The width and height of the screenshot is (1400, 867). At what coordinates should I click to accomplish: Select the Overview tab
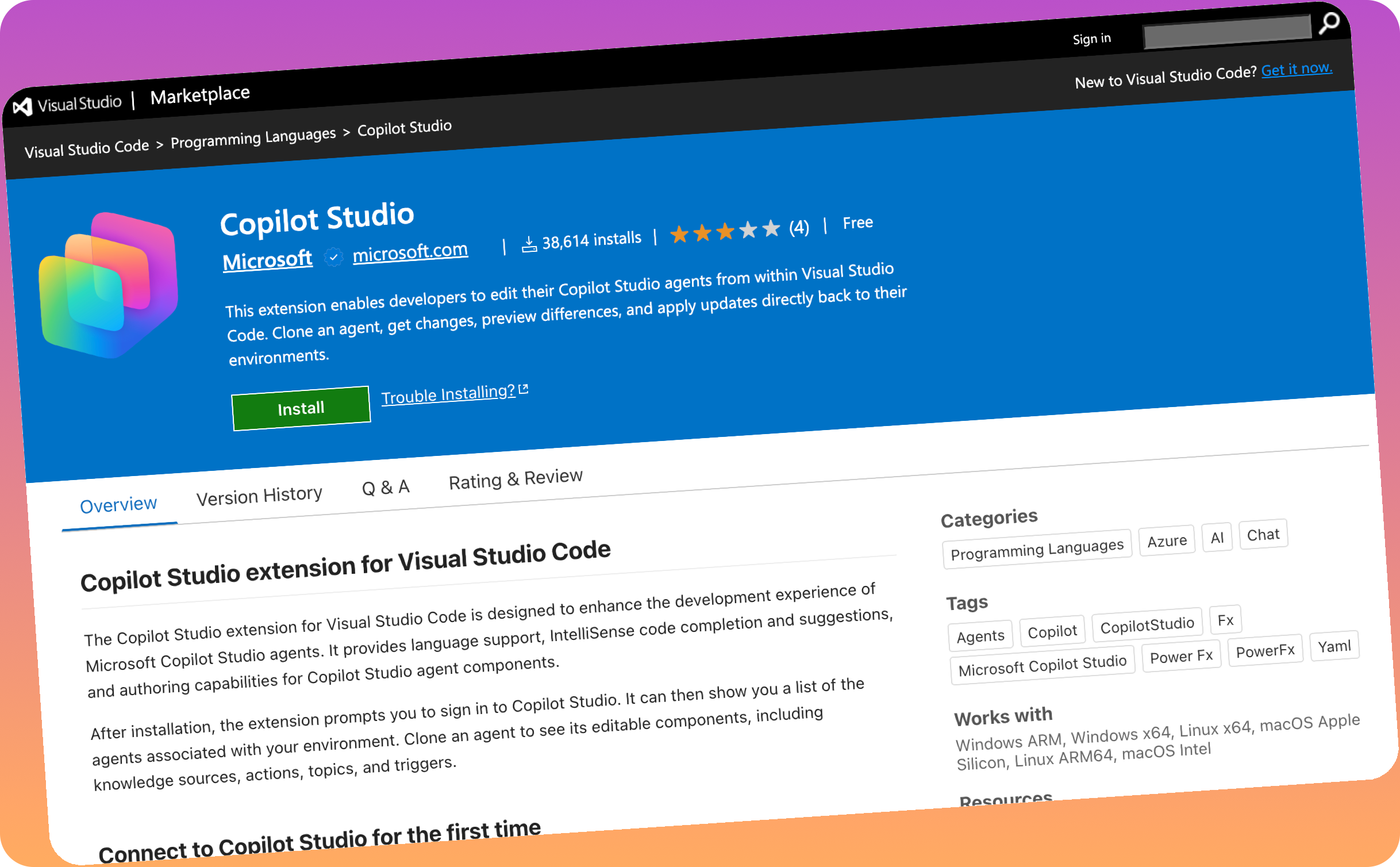pyautogui.click(x=118, y=504)
